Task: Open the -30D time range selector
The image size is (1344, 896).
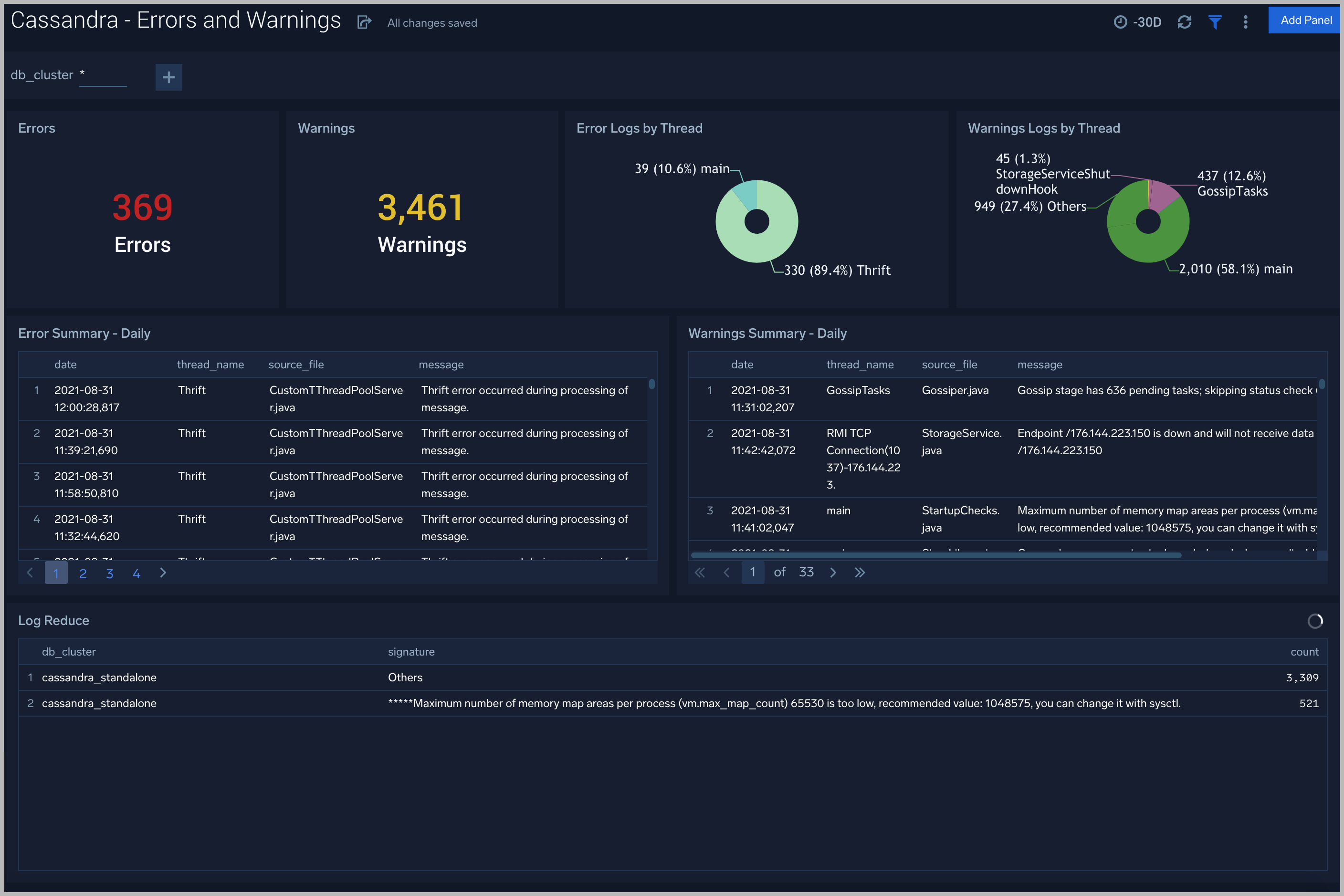Action: click(1138, 22)
